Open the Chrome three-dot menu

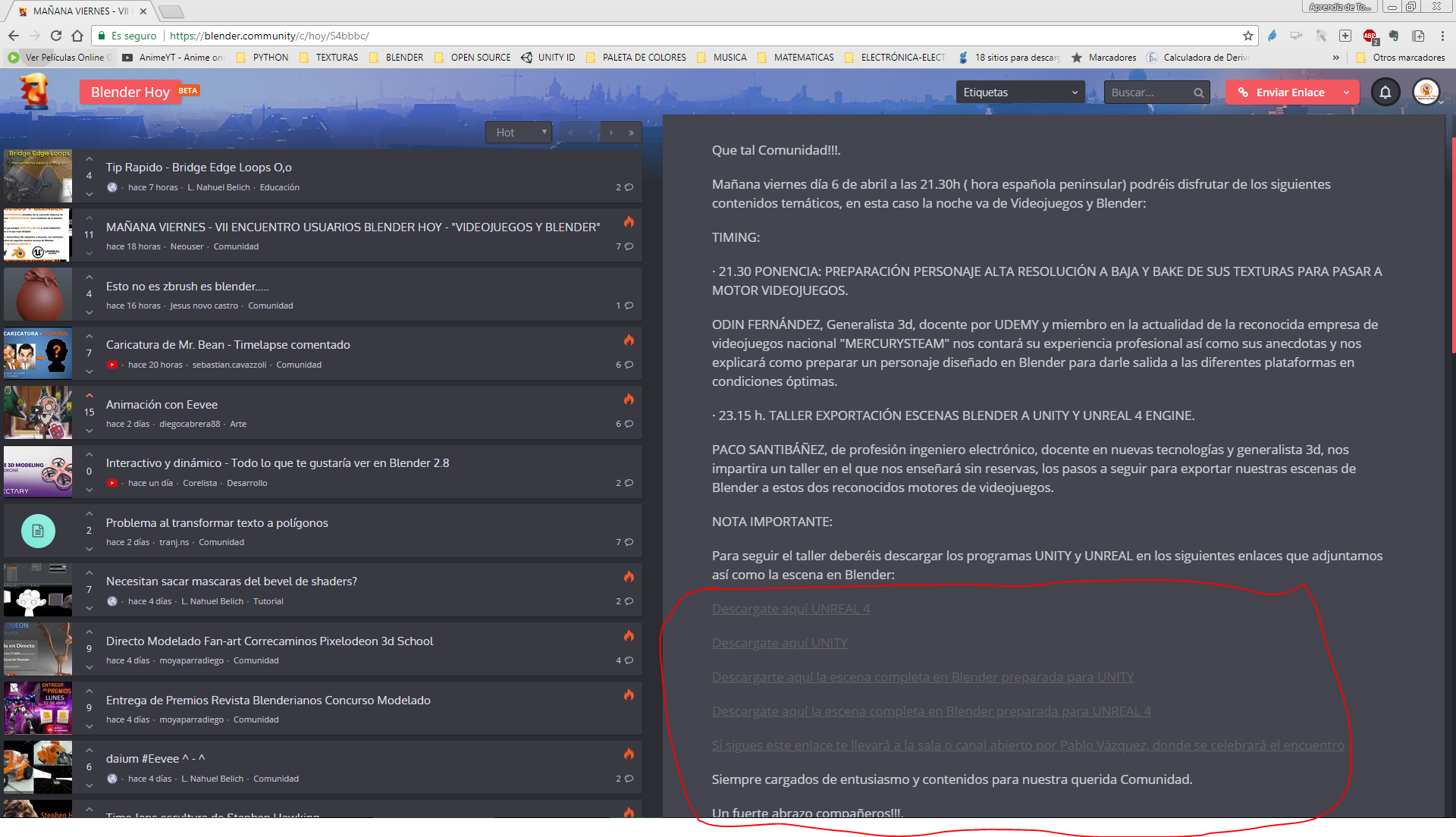(1442, 36)
